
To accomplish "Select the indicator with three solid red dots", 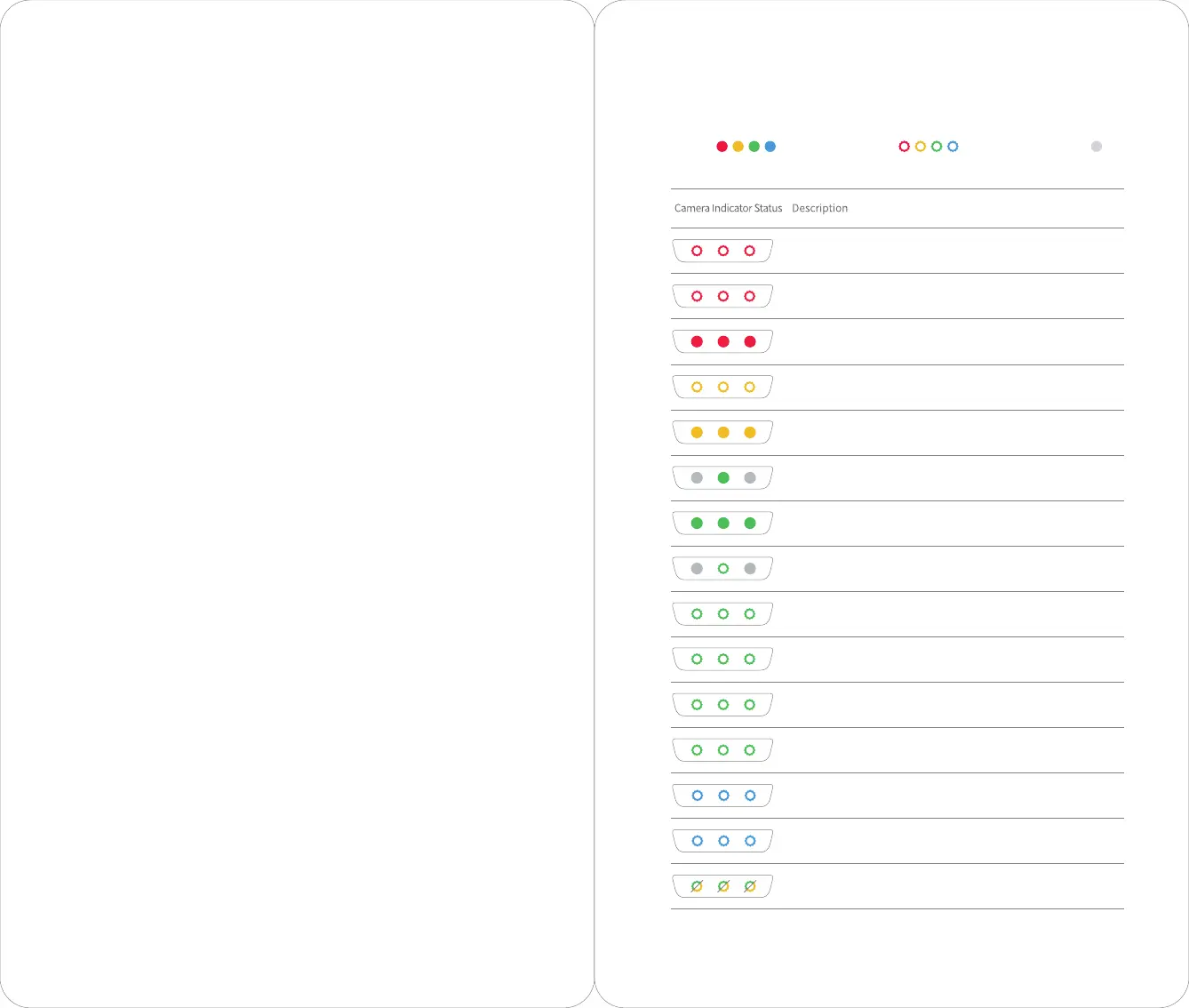I will [722, 341].
